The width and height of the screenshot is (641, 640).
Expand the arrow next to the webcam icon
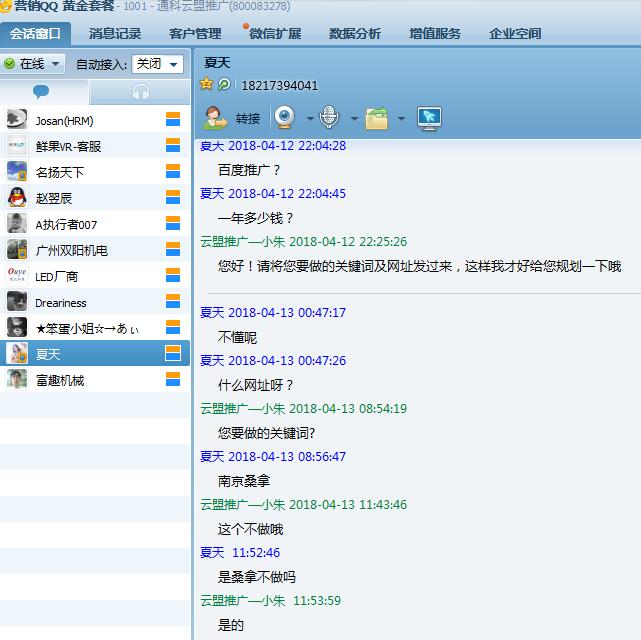pyautogui.click(x=309, y=119)
